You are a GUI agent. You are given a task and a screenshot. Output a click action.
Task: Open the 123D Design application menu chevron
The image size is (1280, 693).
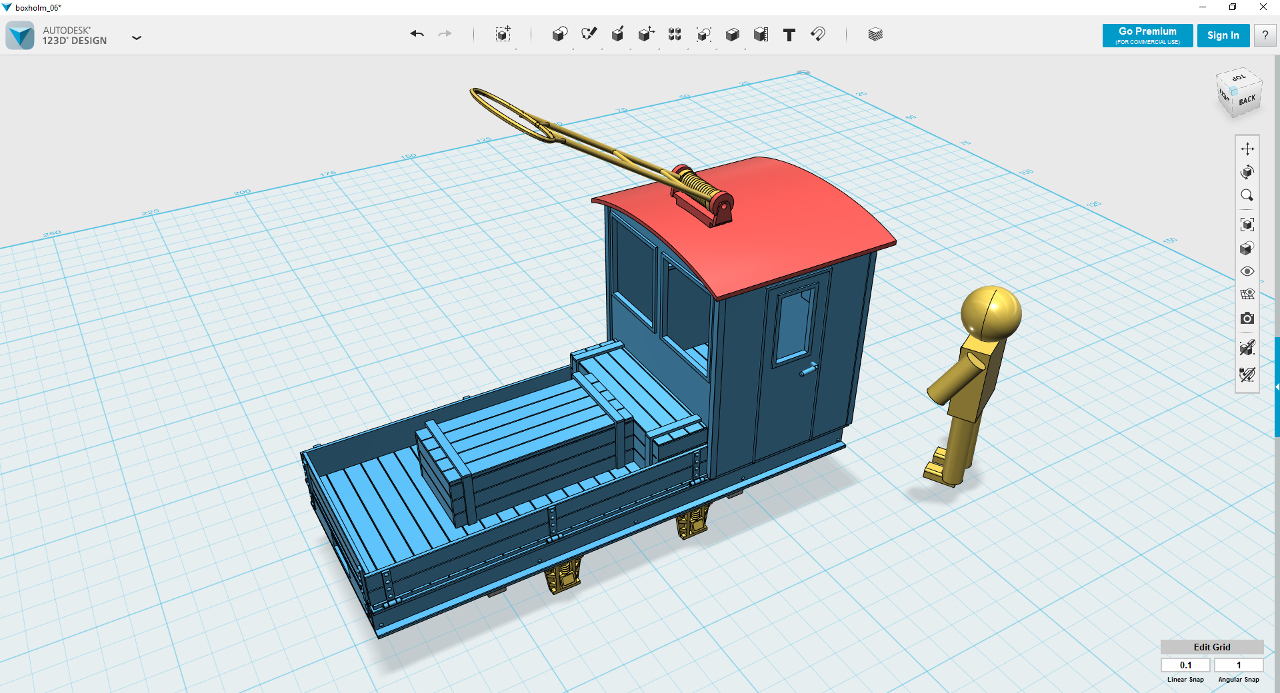(137, 38)
